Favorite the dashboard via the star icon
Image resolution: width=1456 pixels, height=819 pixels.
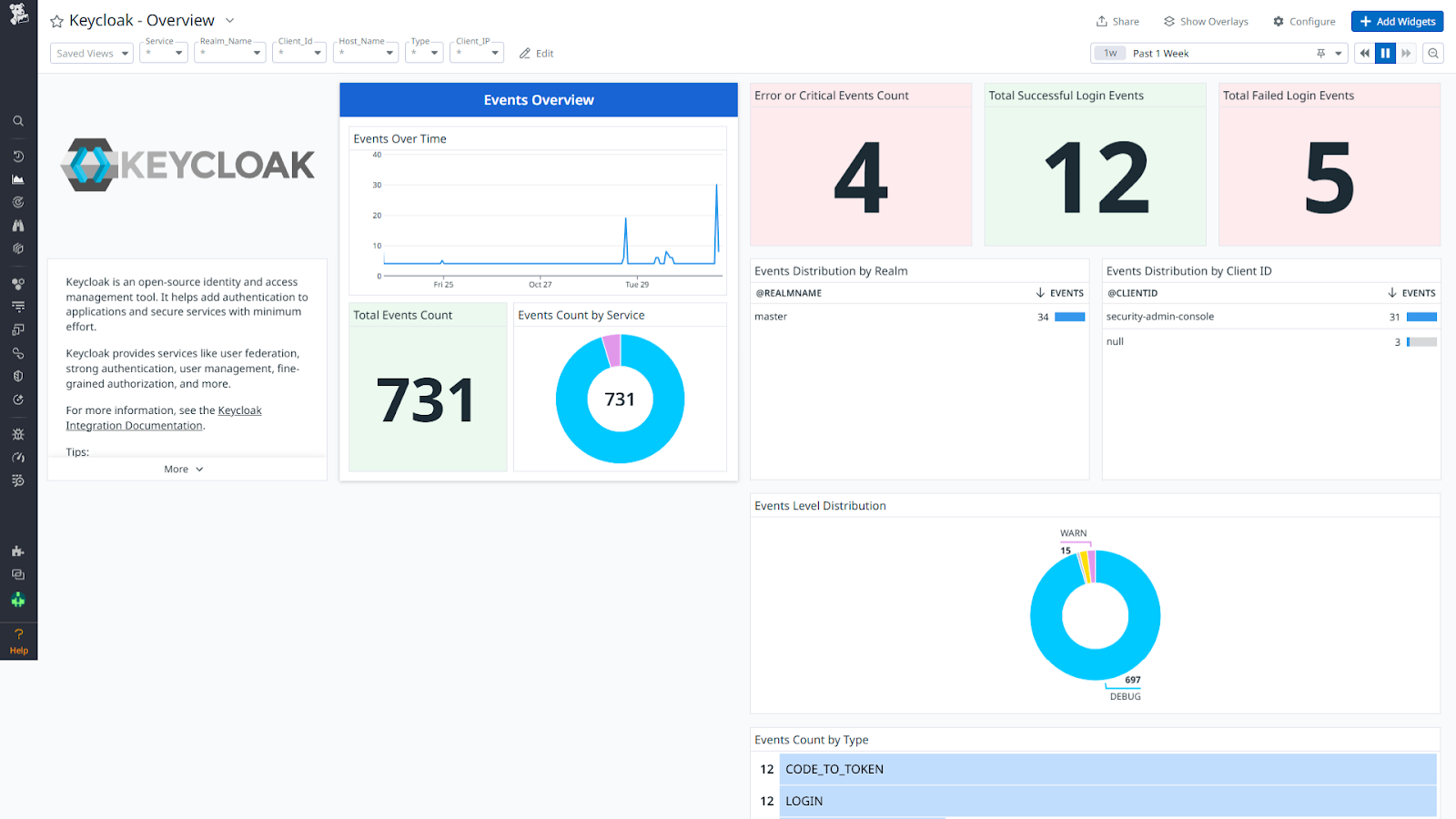pyautogui.click(x=56, y=20)
